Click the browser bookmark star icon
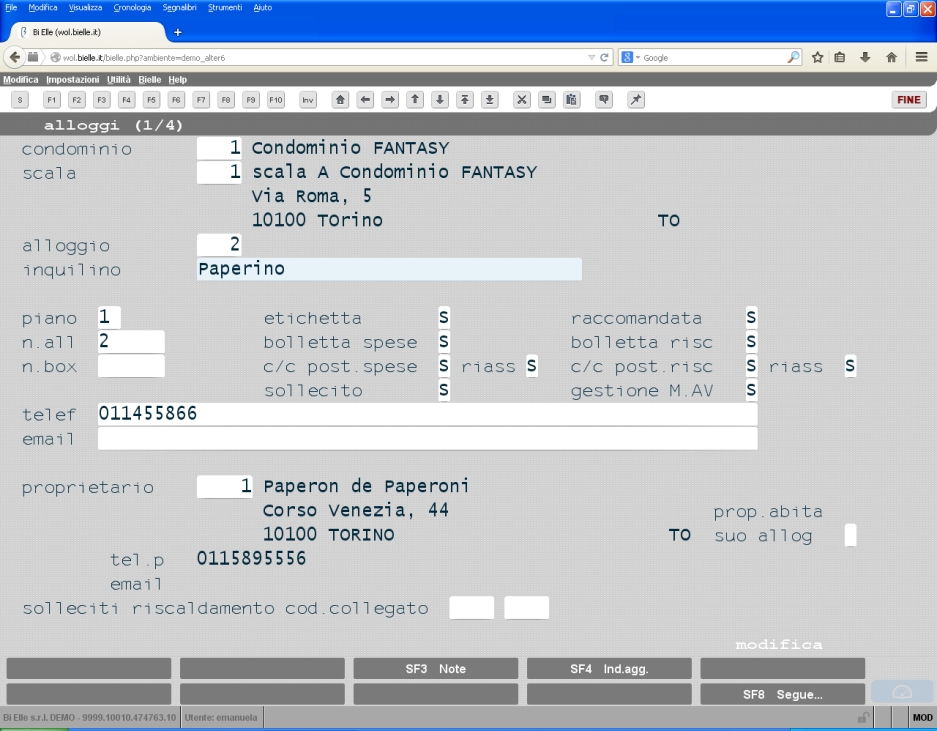Image resolution: width=937 pixels, height=731 pixels. tap(817, 57)
